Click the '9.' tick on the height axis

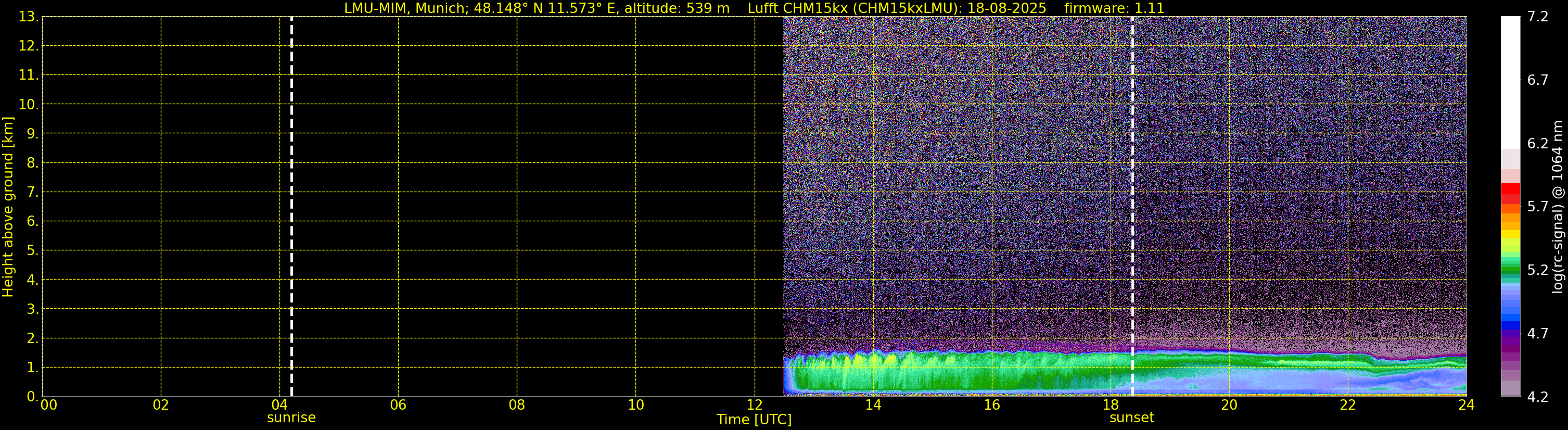tap(32, 133)
